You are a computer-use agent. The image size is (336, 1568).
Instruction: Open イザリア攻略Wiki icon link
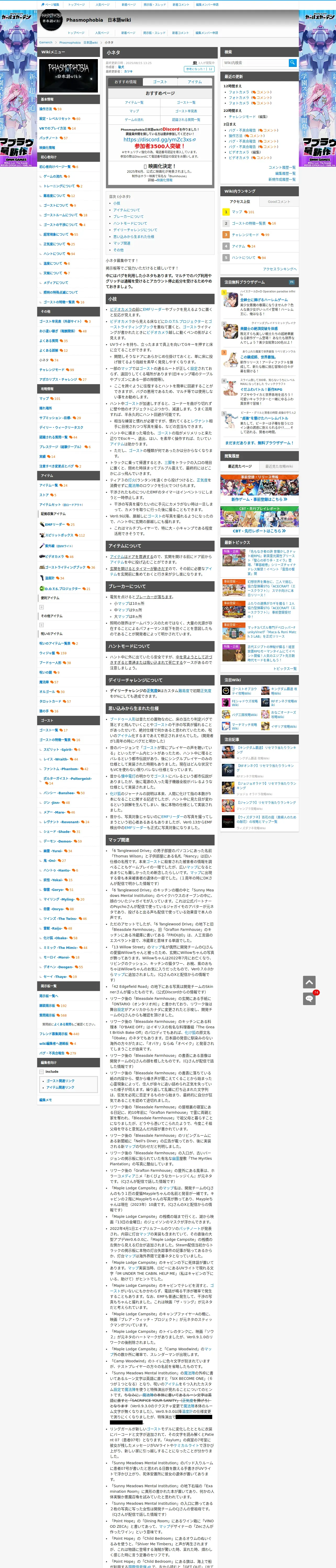tap(266, 726)
